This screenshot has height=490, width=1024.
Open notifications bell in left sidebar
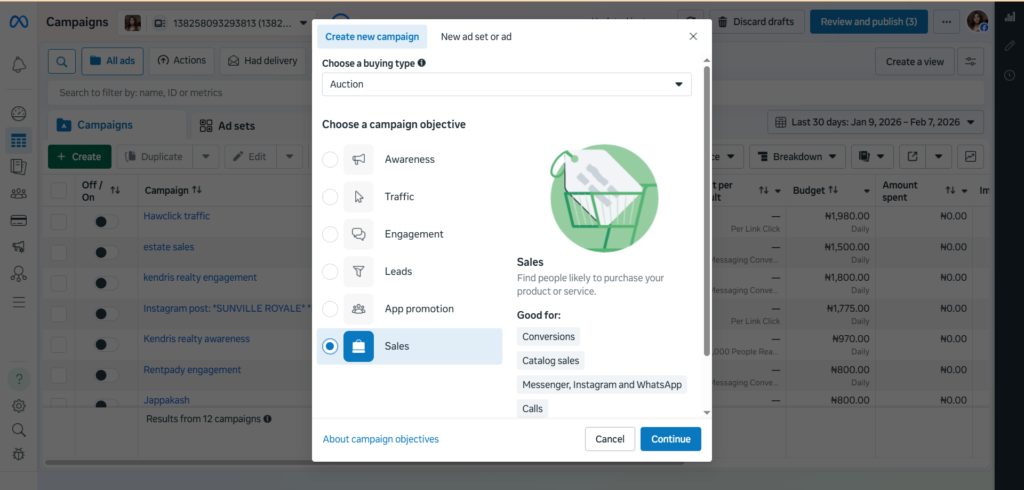coord(19,65)
